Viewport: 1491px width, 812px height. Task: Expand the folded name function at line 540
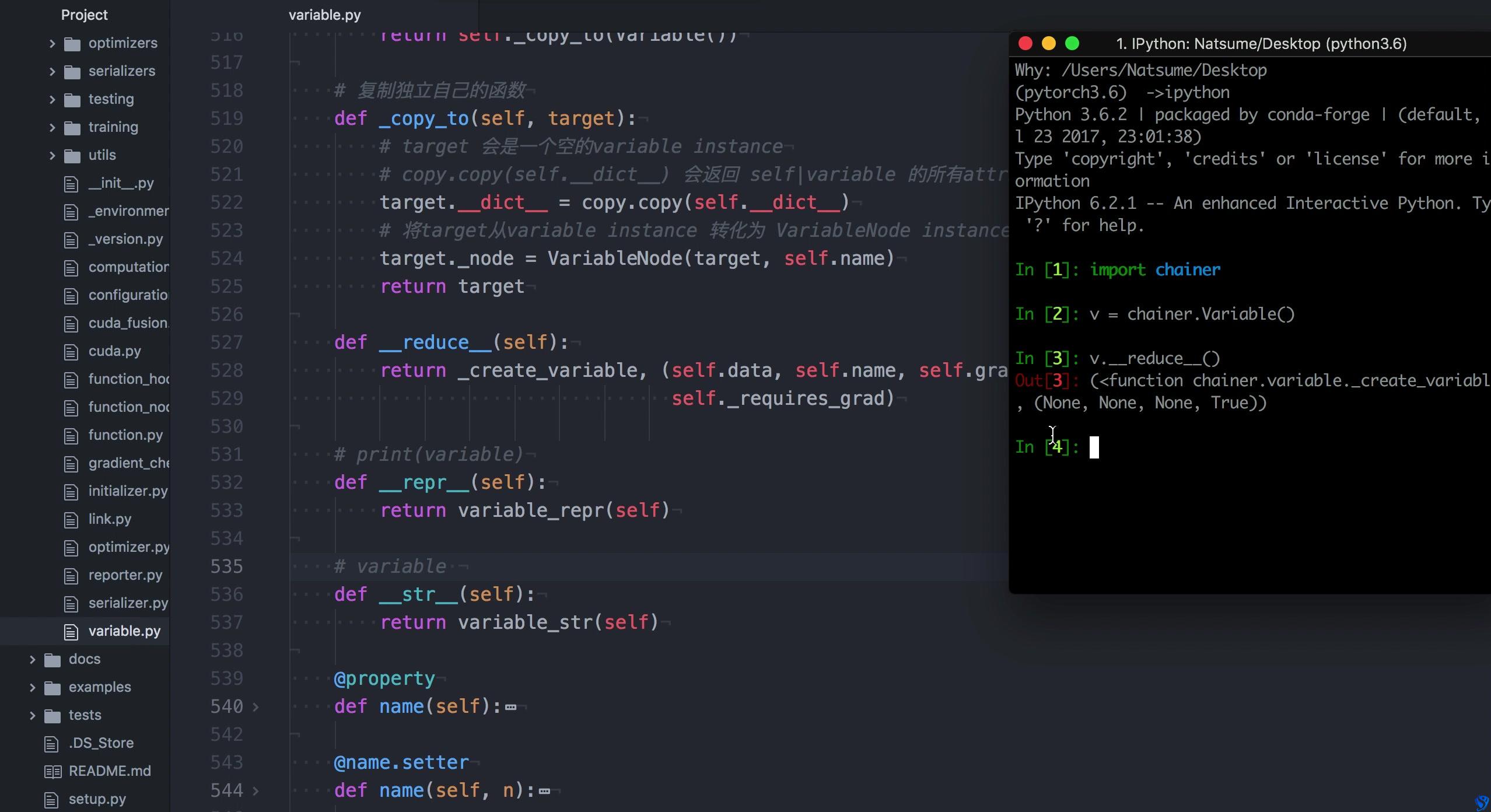[256, 706]
